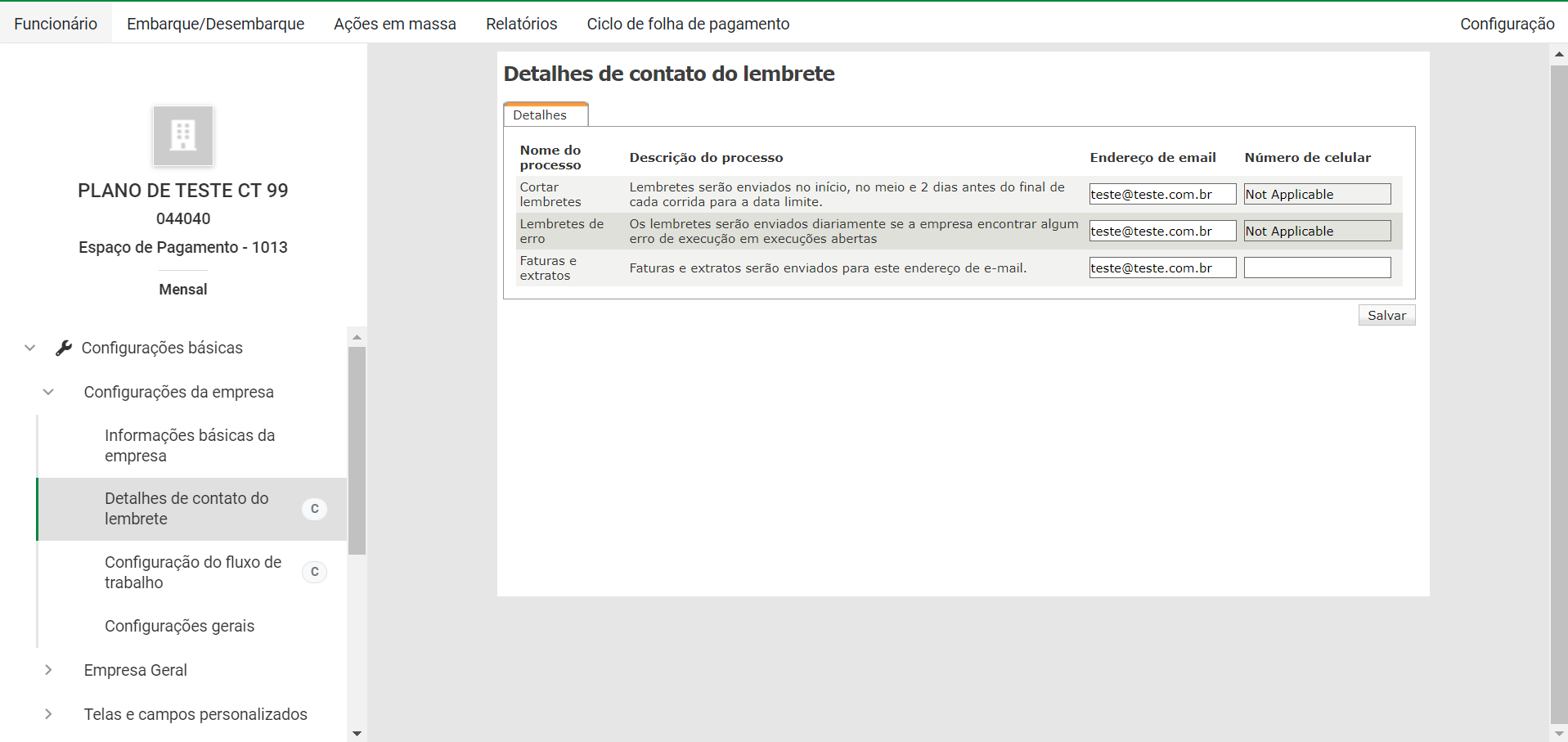The width and height of the screenshot is (1568, 742).
Task: Collapse Configurações da empresa subtree
Action: (49, 393)
